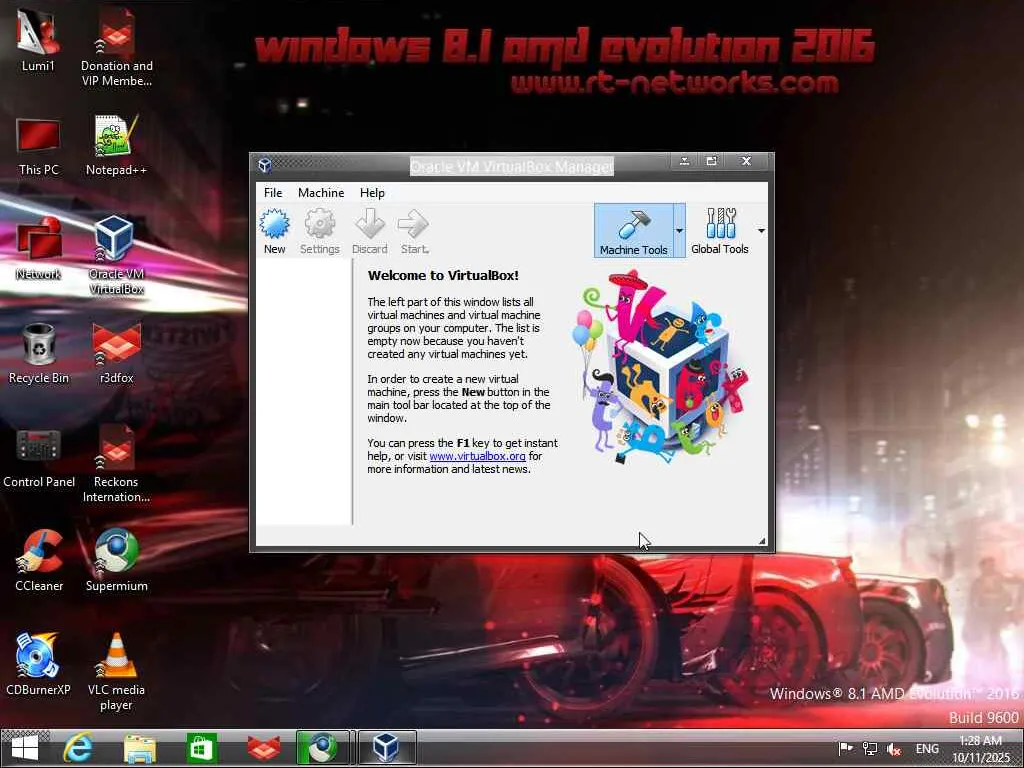The image size is (1024, 768).
Task: Select the Oracle VM VirtualBox desktop icon
Action: pyautogui.click(x=116, y=255)
